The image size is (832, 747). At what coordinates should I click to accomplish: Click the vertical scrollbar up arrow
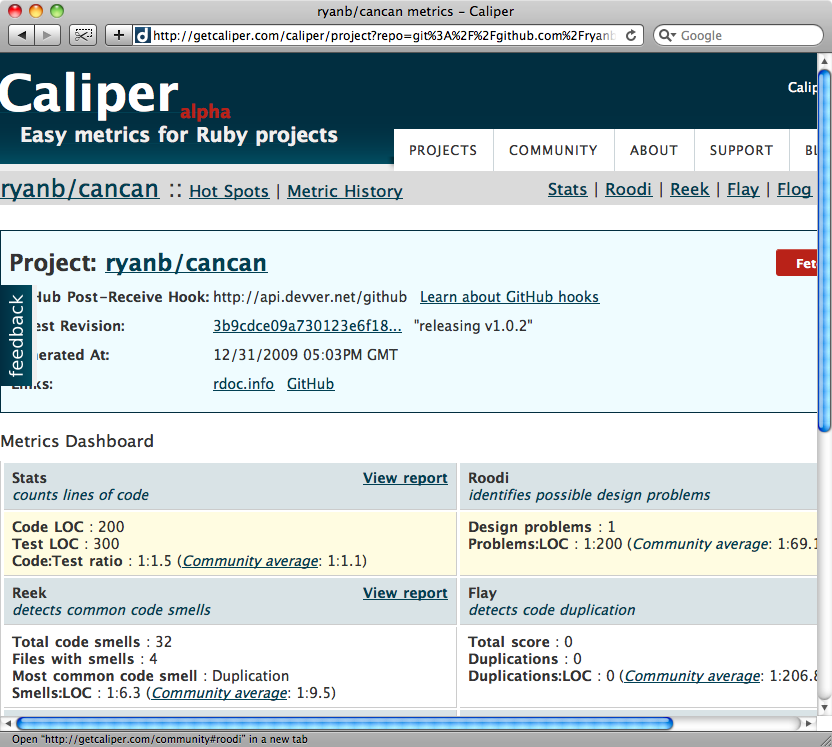click(825, 60)
